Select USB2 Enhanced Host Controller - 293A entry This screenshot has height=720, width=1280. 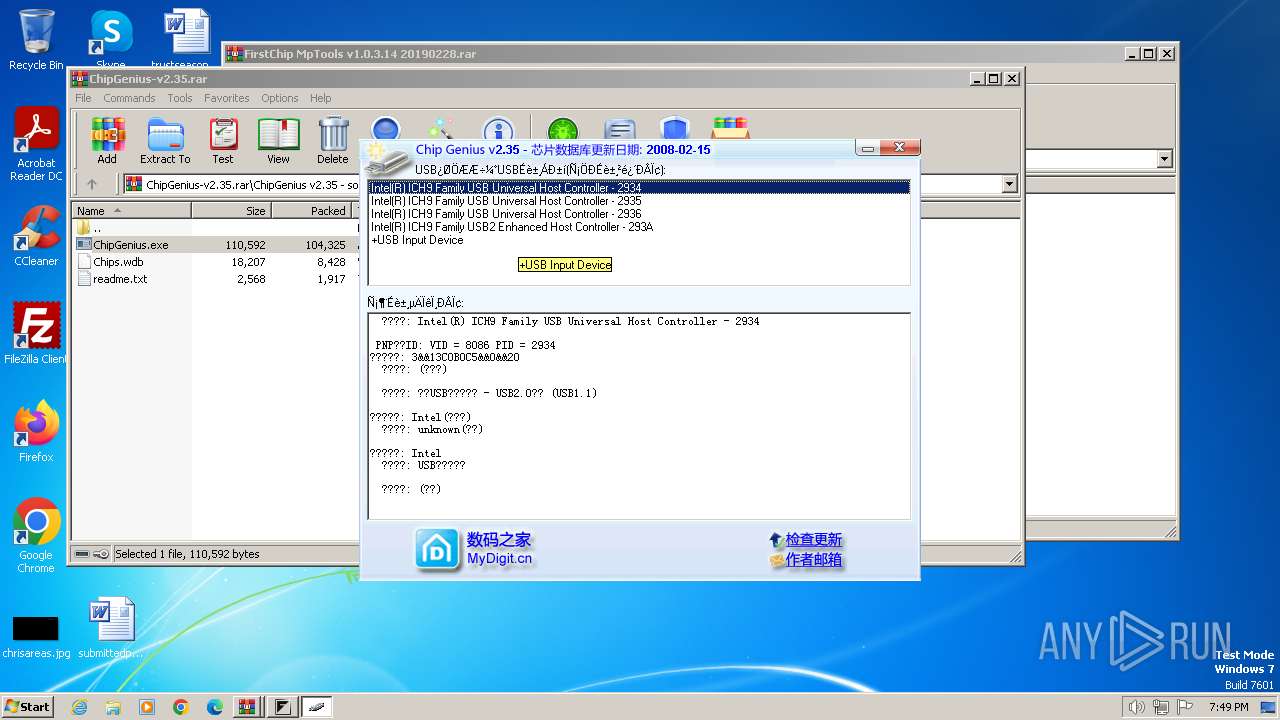tap(639, 226)
